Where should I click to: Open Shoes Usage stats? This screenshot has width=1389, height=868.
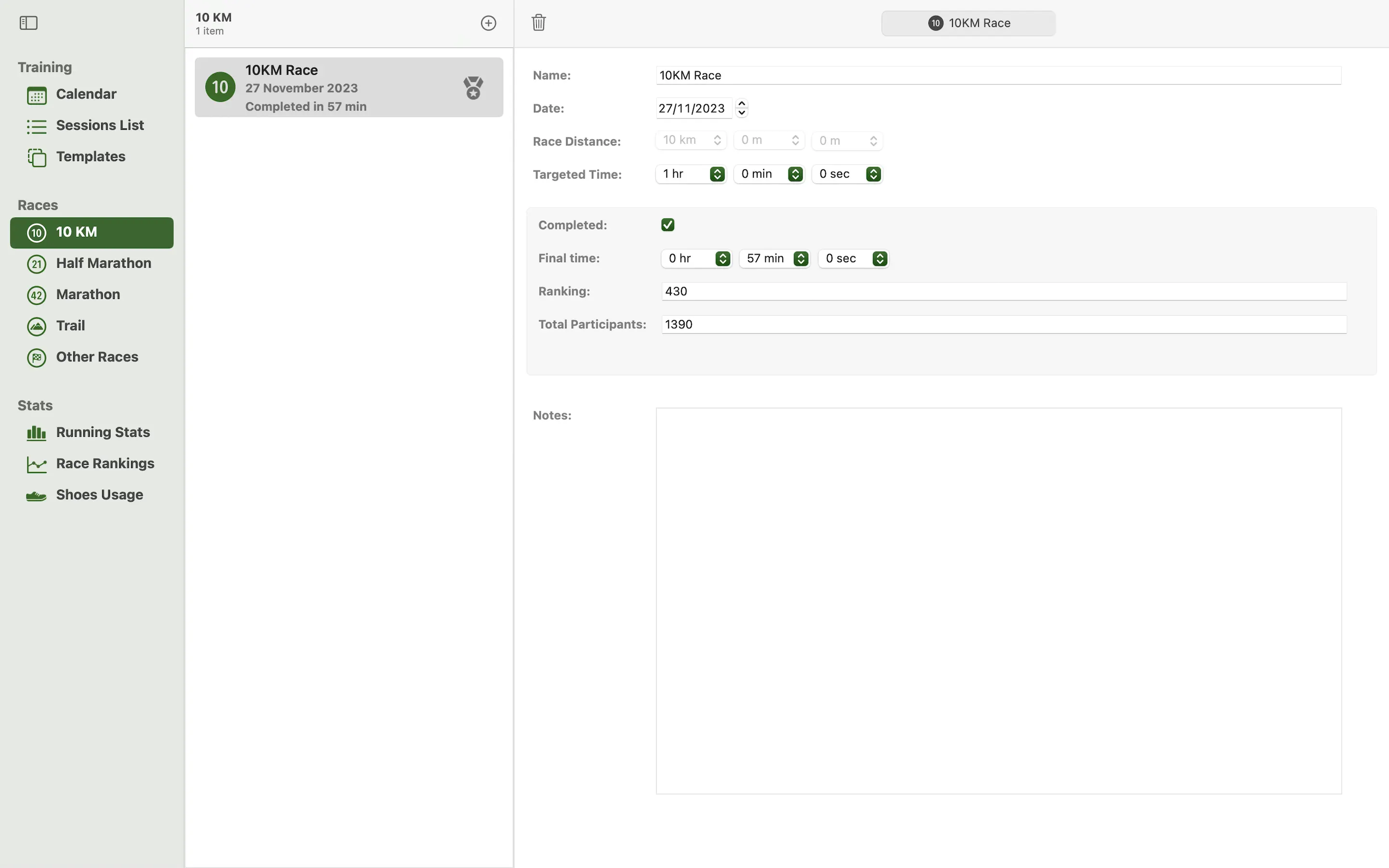[x=99, y=495]
